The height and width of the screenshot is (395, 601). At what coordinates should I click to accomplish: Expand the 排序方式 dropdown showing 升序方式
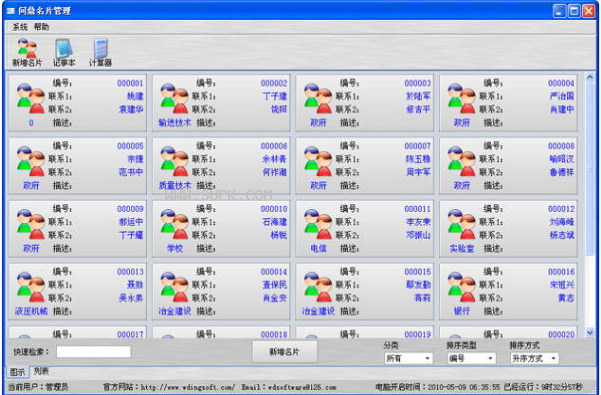coord(534,358)
